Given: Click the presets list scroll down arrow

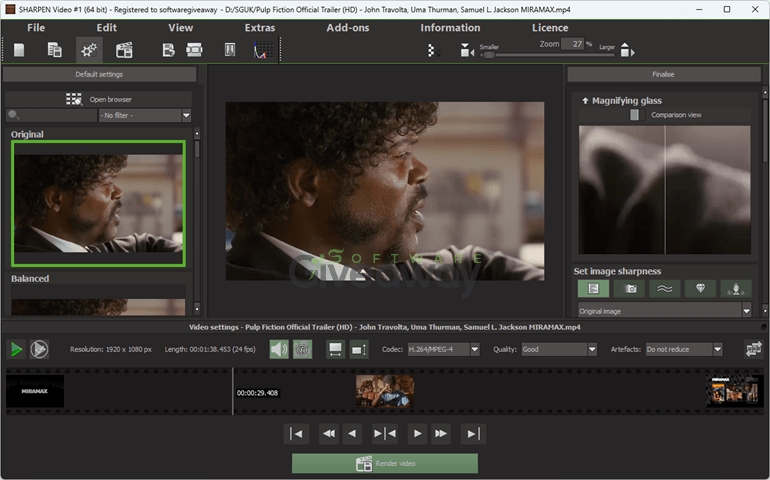Looking at the screenshot, I should (x=197, y=309).
